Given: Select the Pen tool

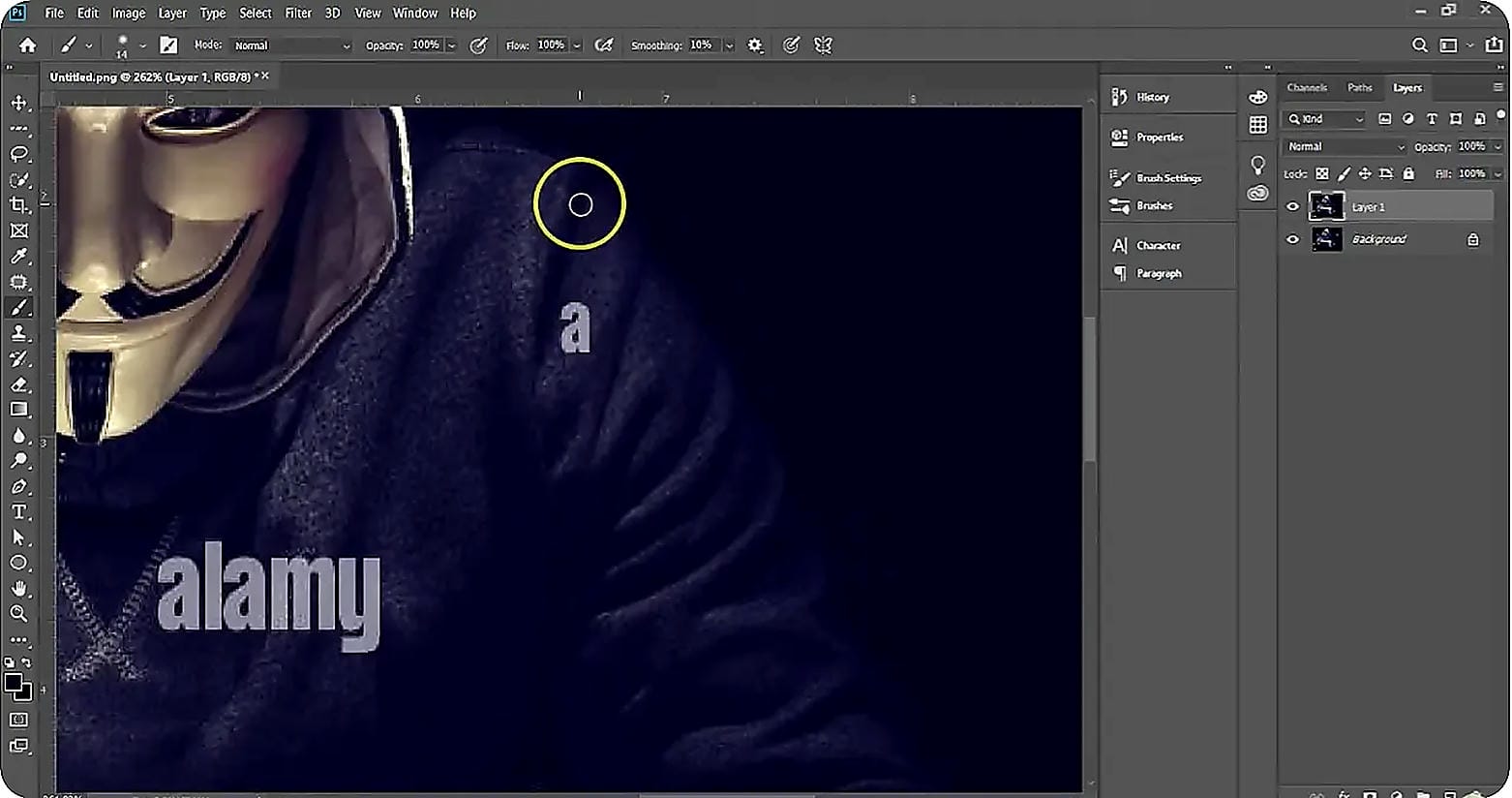Looking at the screenshot, I should [x=18, y=486].
